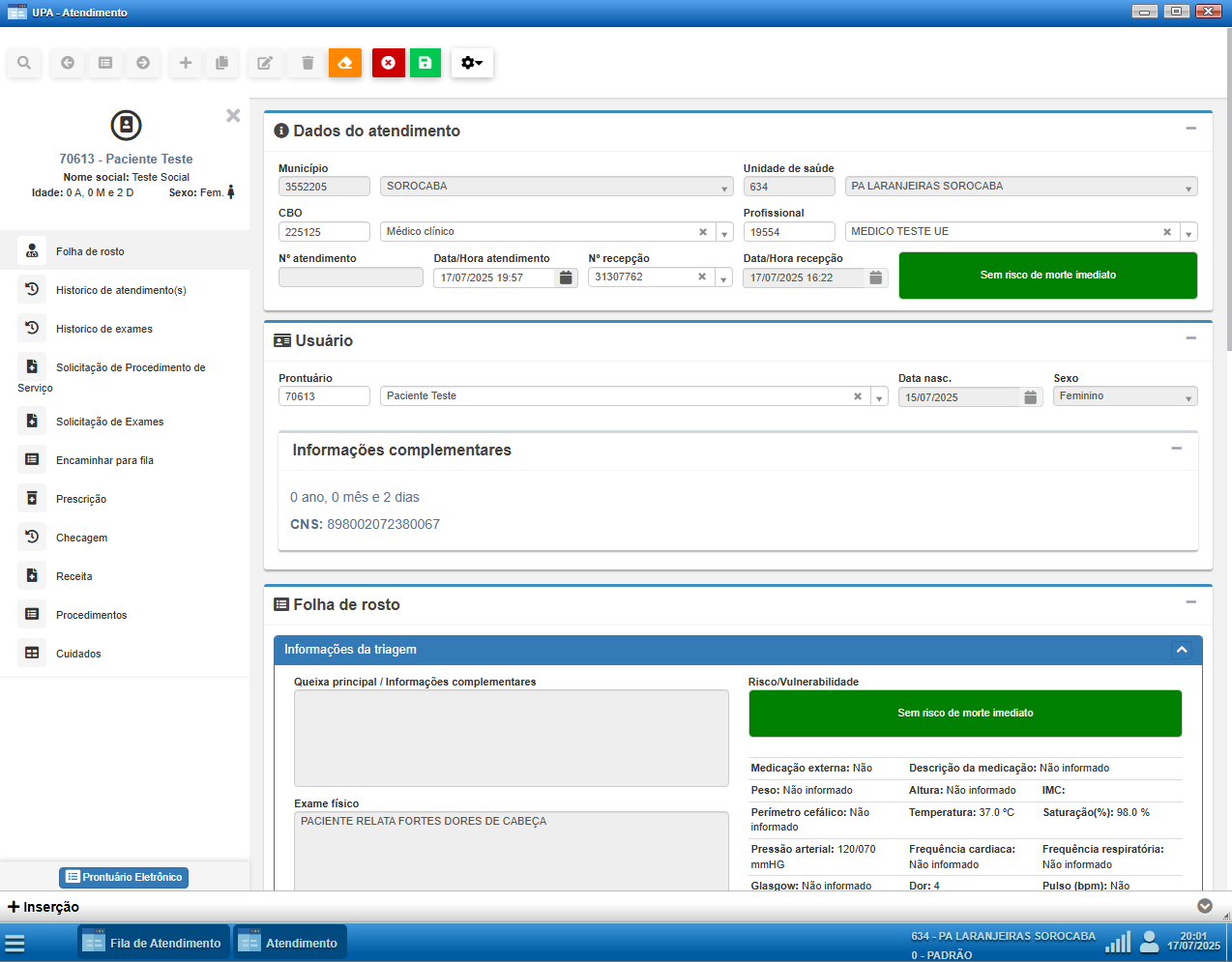The image size is (1232, 962).
Task: Click the Prontuário number input field
Action: click(324, 396)
